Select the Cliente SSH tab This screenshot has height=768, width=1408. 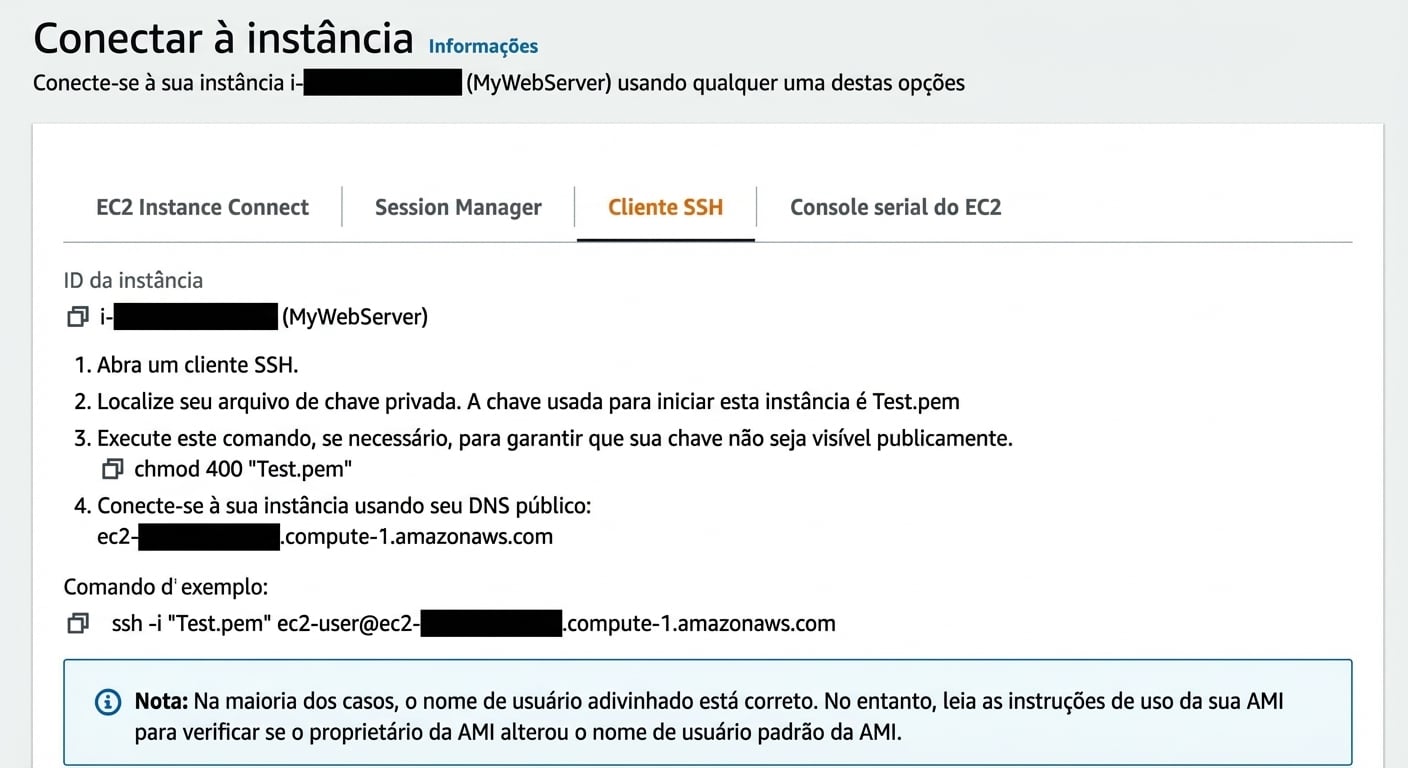click(x=665, y=207)
